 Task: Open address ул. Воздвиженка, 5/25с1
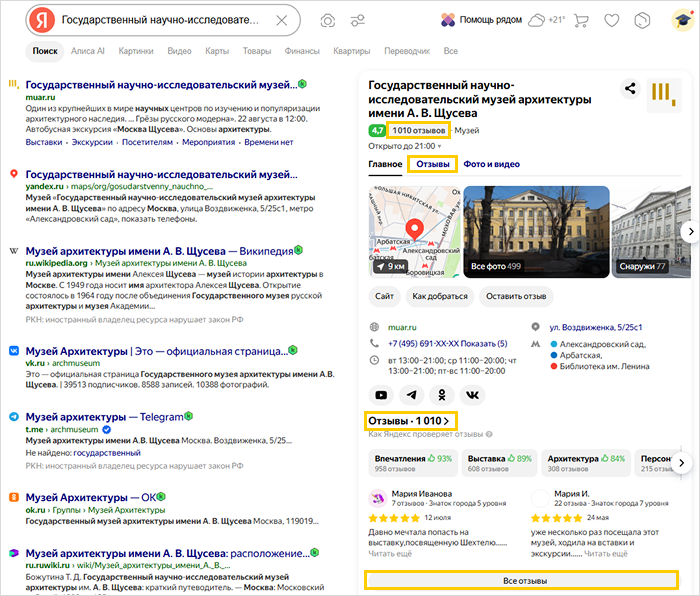[596, 327]
